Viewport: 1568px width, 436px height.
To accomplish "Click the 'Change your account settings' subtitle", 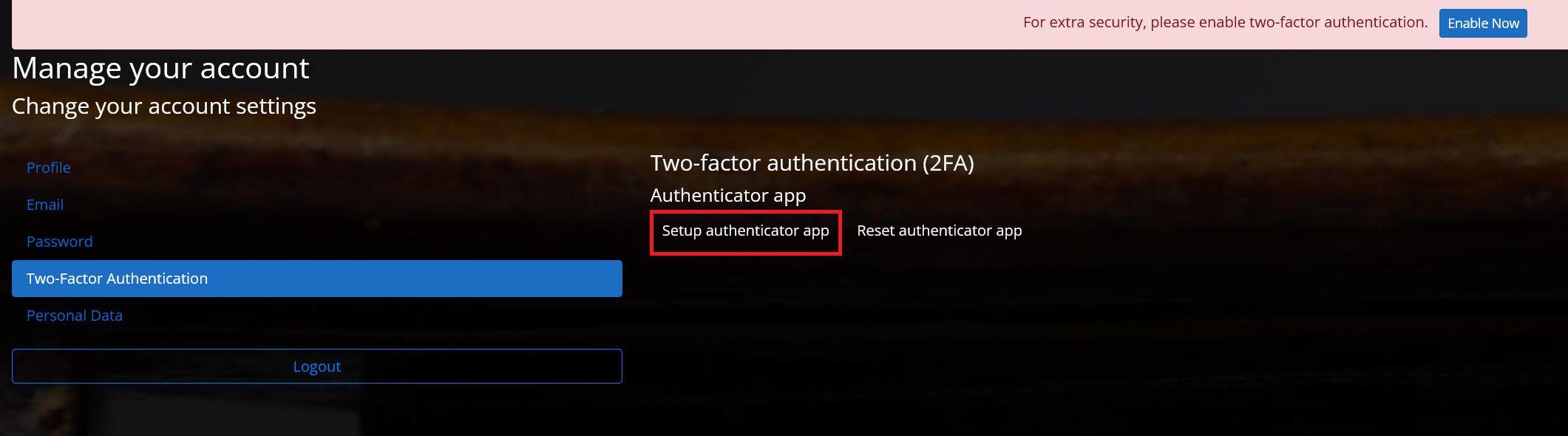I will (164, 106).
